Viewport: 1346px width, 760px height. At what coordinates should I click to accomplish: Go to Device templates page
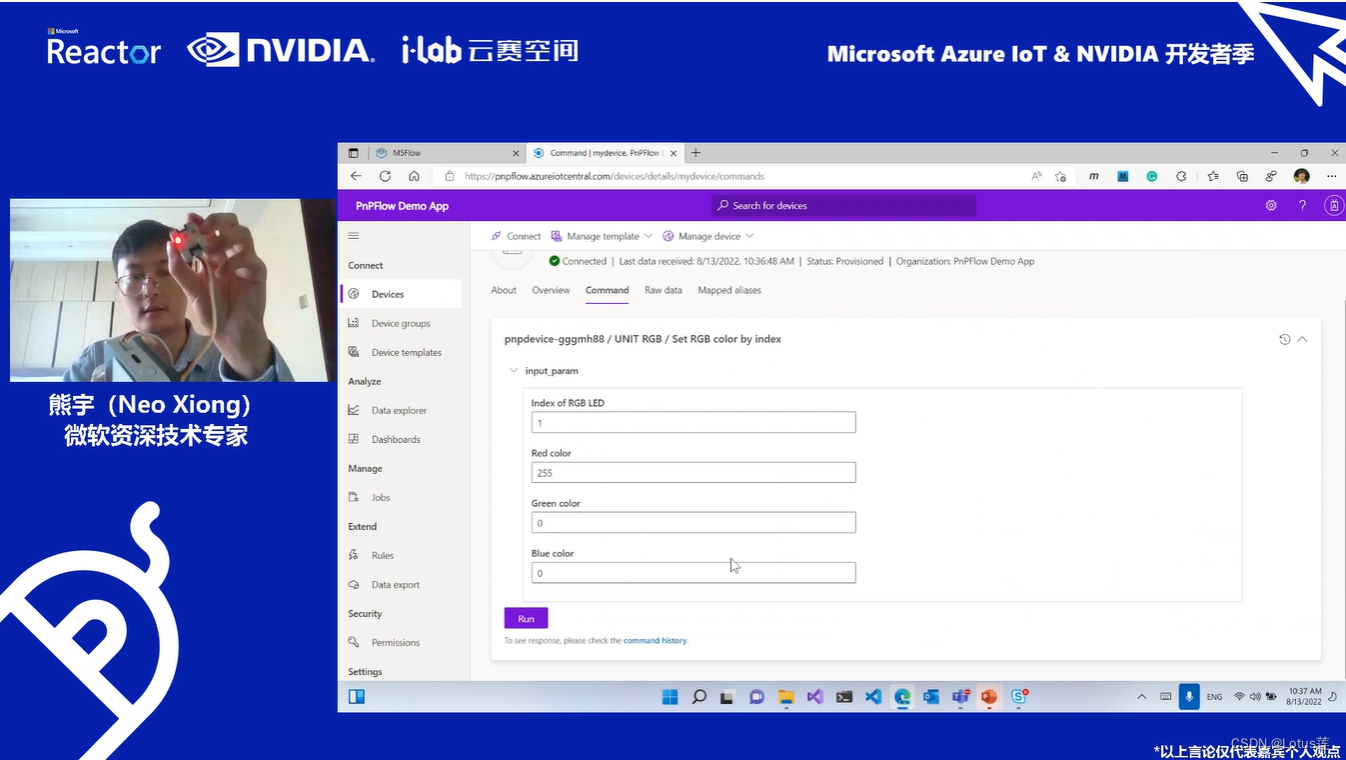coord(406,352)
